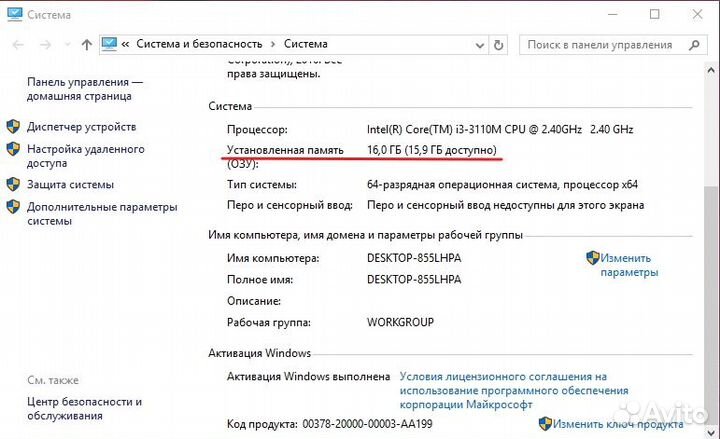Expand the breadcrumb chevron before 'Система и безопасность'

[125, 44]
